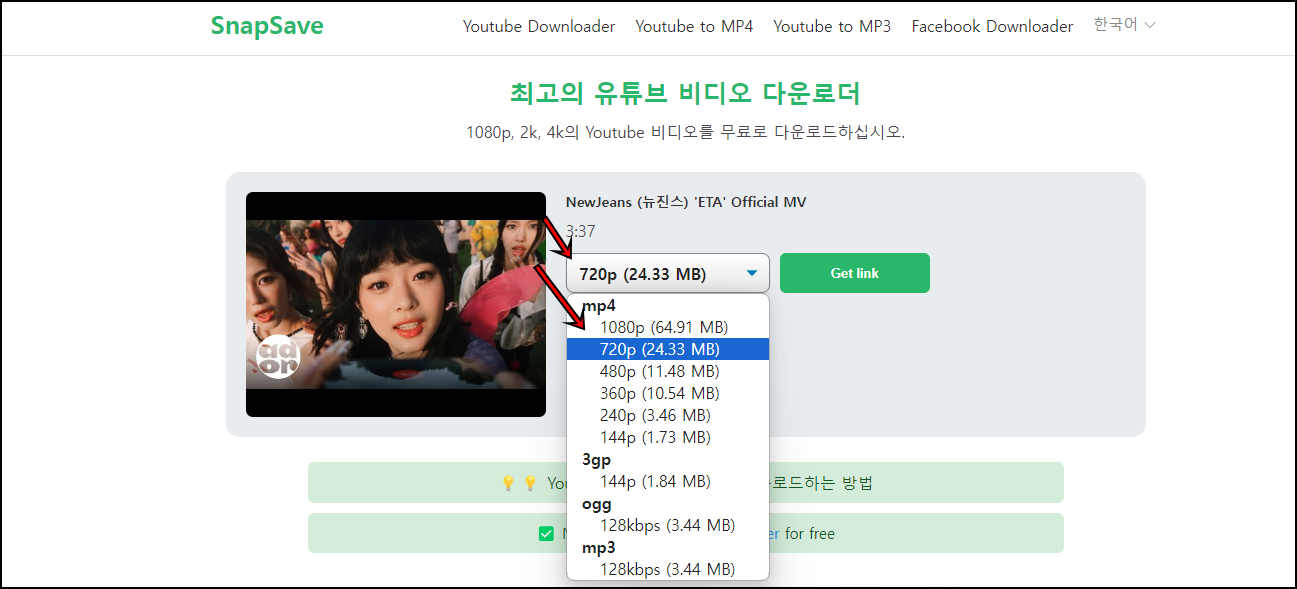Screen dimensions: 1297x589
Task: Click the 3:37 duration text
Action: (581, 231)
